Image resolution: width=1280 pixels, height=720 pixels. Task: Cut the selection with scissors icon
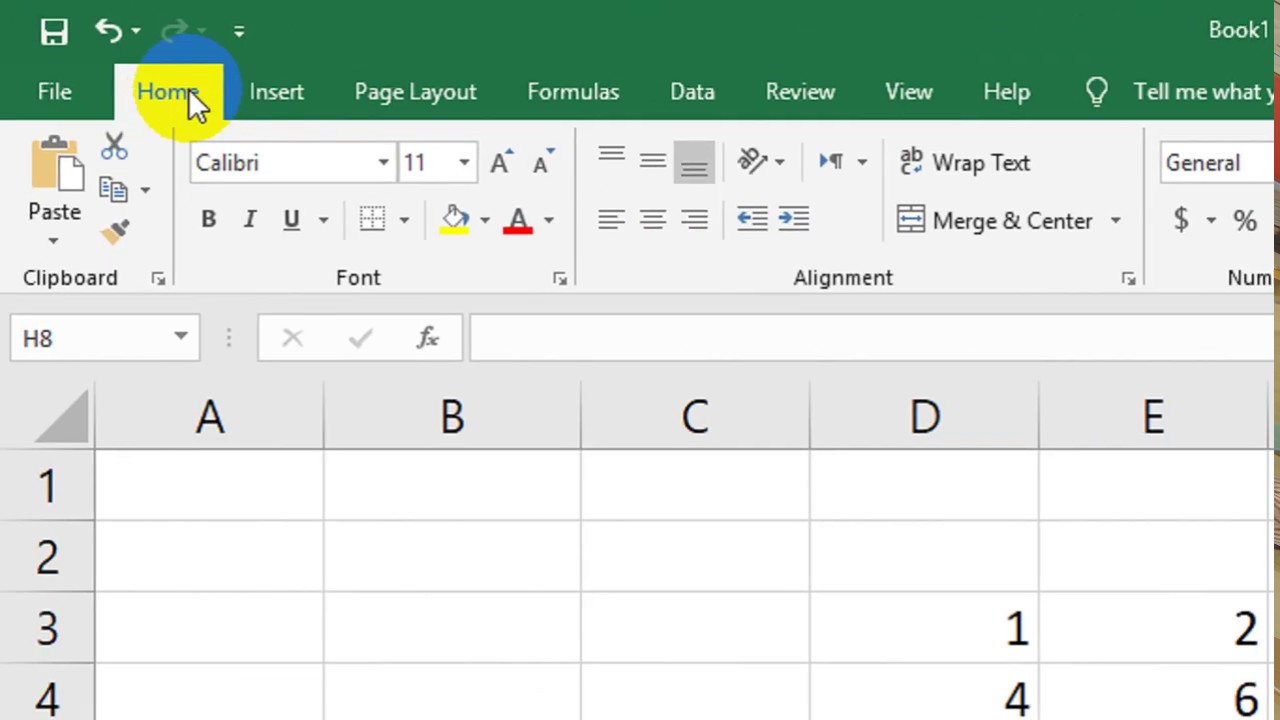click(114, 147)
